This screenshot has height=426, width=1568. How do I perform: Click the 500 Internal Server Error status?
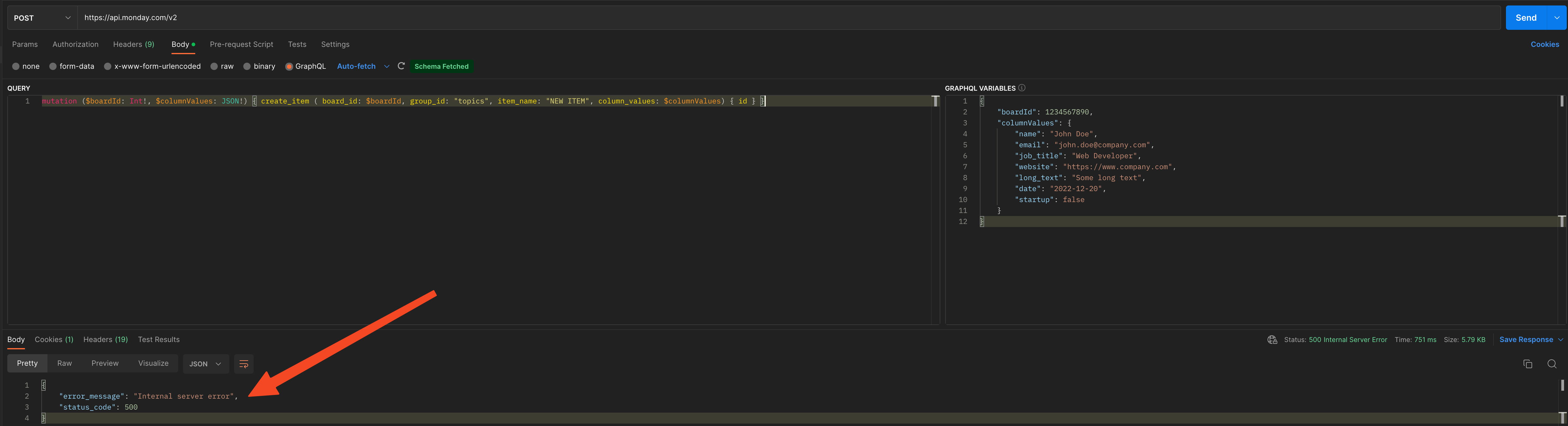(x=1348, y=340)
